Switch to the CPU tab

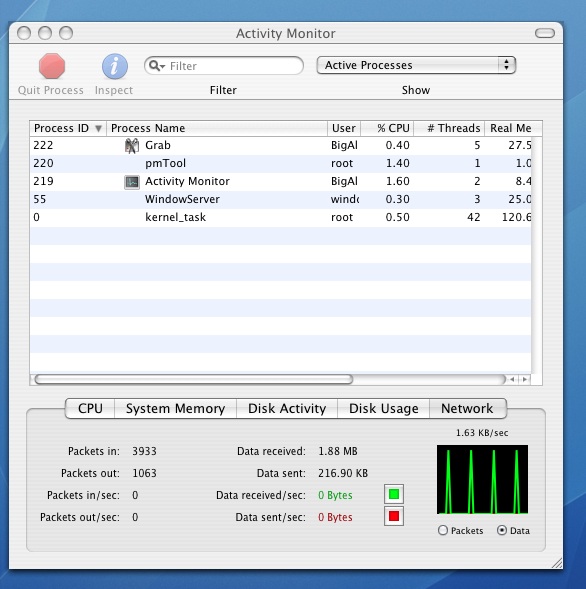(90, 408)
